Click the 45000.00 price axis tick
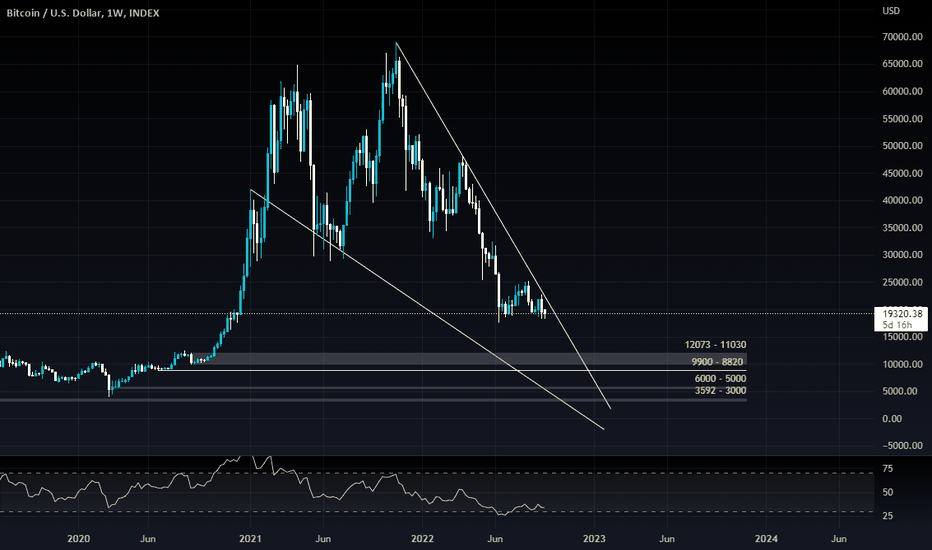 point(902,174)
